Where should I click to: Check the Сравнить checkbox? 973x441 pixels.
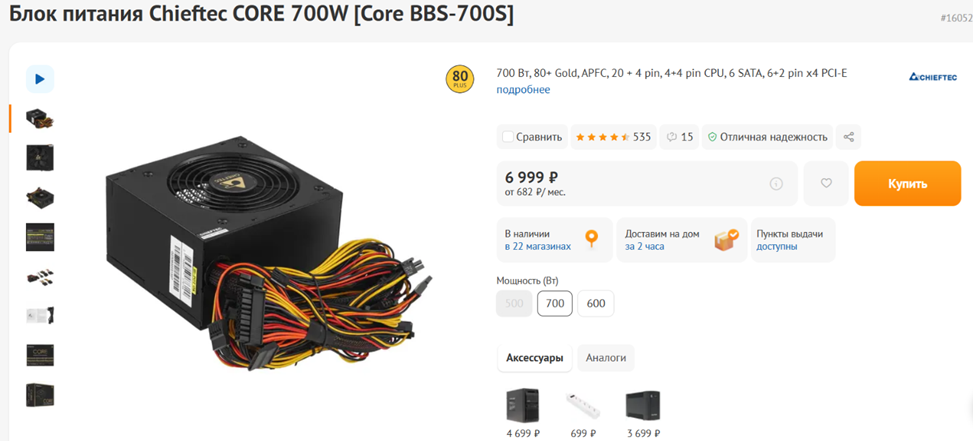click(508, 137)
